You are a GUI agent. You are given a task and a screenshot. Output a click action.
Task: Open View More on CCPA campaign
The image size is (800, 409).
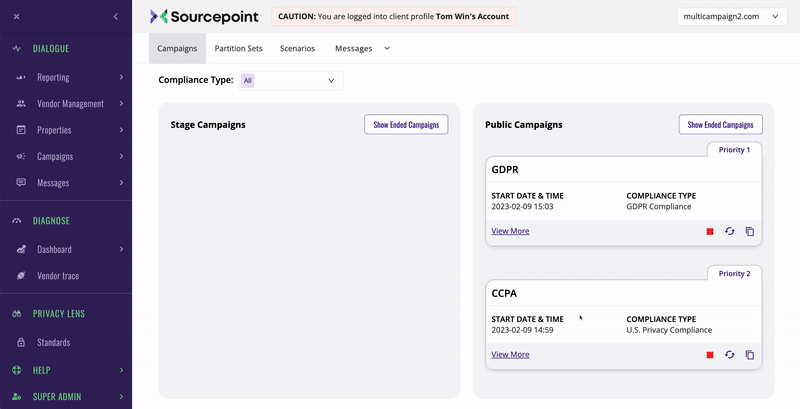[510, 354]
